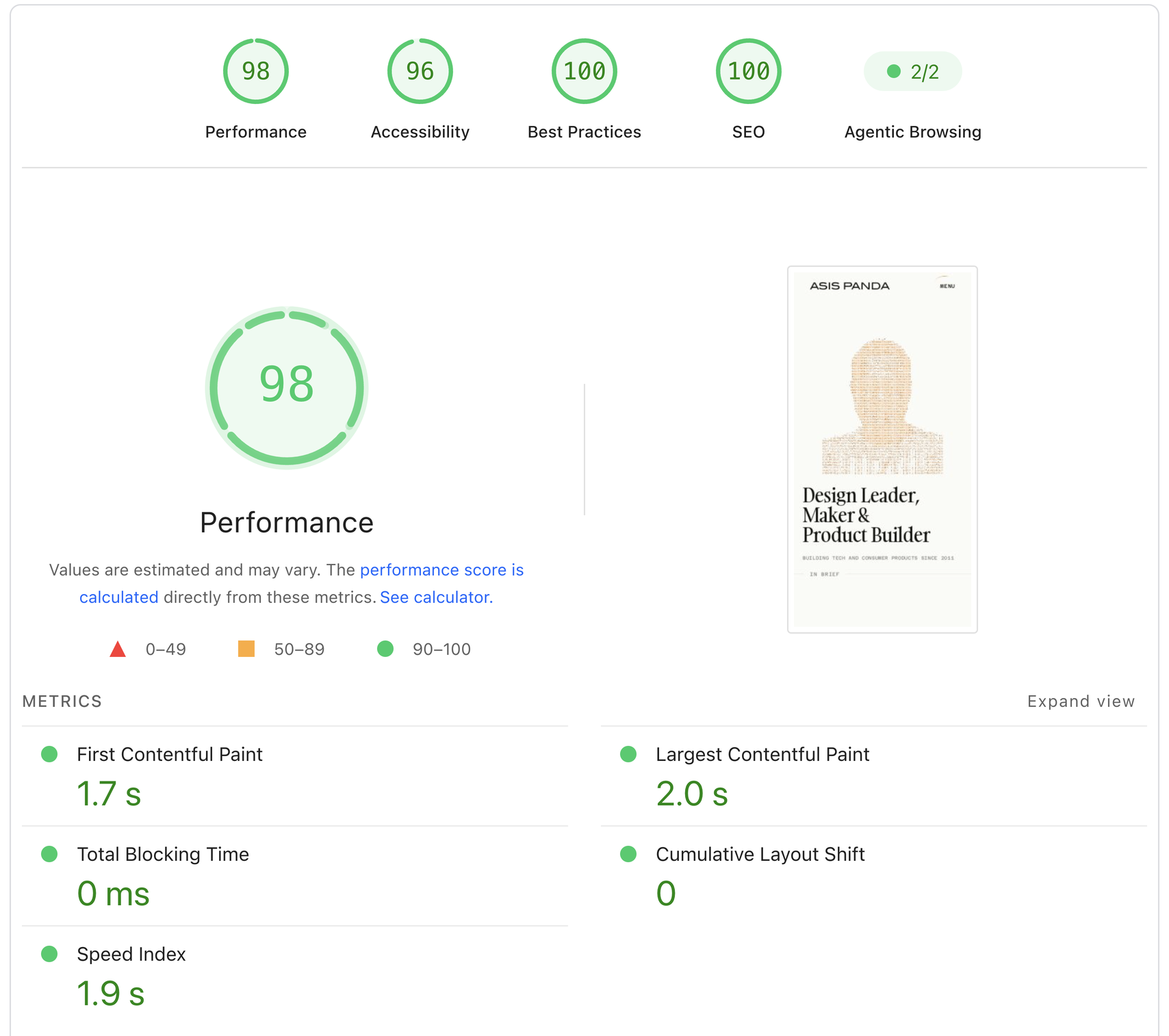Open the Asis Panda page screenshot thumbnail
Image resolution: width=1169 pixels, height=1036 pixels.
[x=882, y=450]
